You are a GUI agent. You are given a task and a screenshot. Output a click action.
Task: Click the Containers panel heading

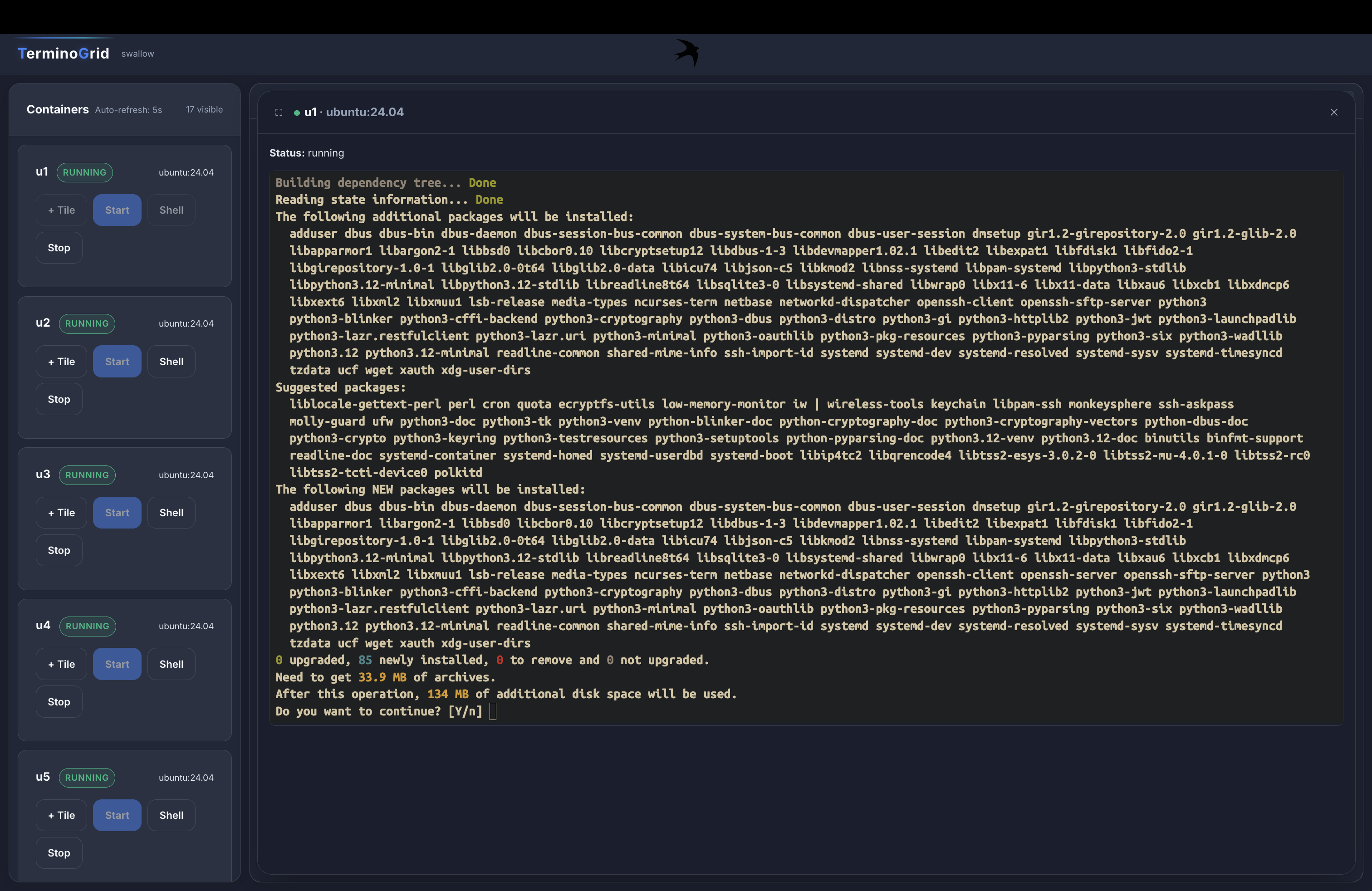point(58,109)
